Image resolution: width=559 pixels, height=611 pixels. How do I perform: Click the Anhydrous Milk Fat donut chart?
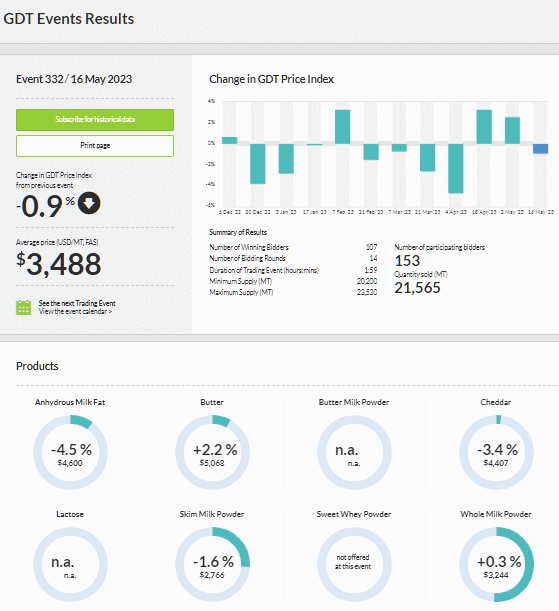70,452
